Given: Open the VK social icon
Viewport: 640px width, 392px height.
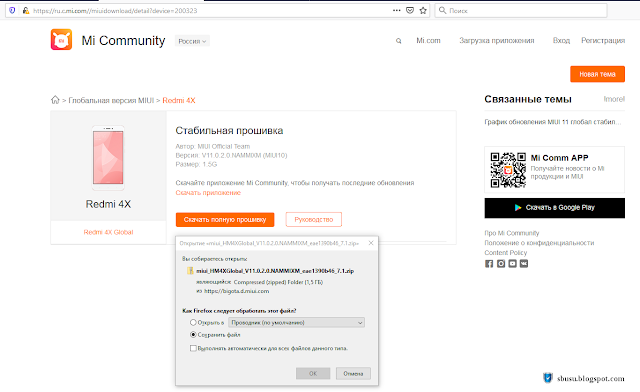Looking at the screenshot, I should click(524, 263).
